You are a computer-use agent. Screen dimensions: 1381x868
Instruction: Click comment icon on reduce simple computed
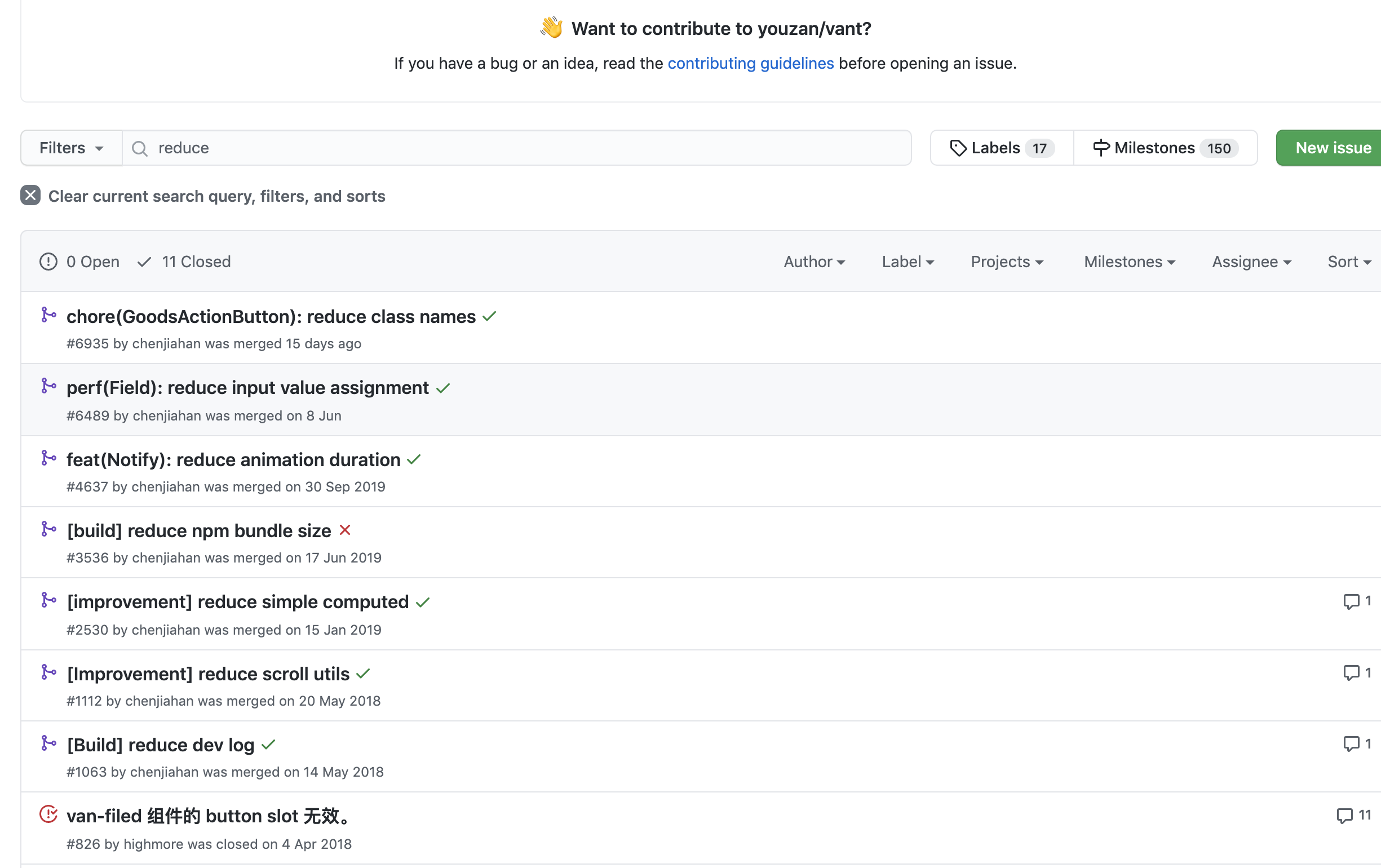(x=1351, y=601)
